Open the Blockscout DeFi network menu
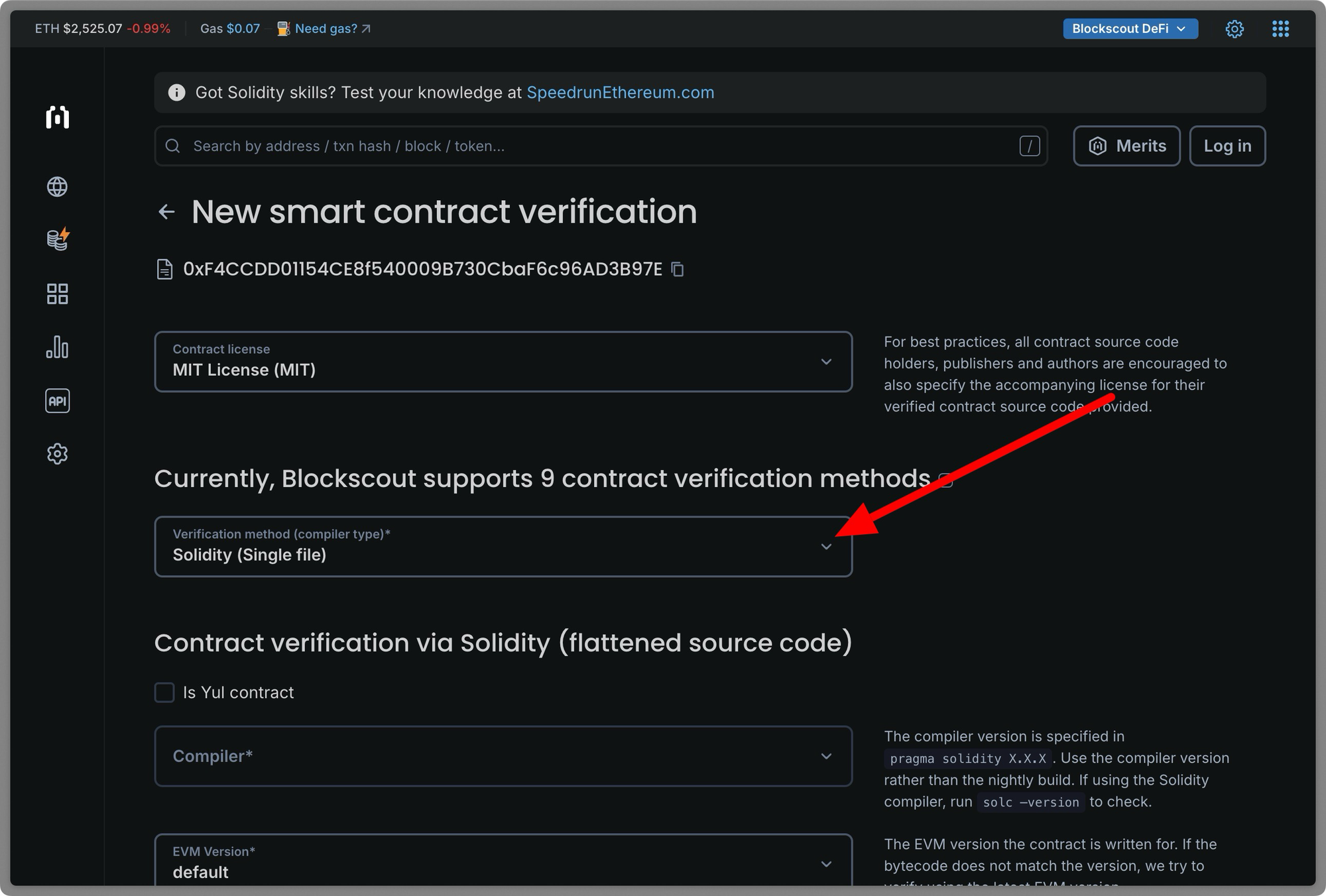 1130,28
